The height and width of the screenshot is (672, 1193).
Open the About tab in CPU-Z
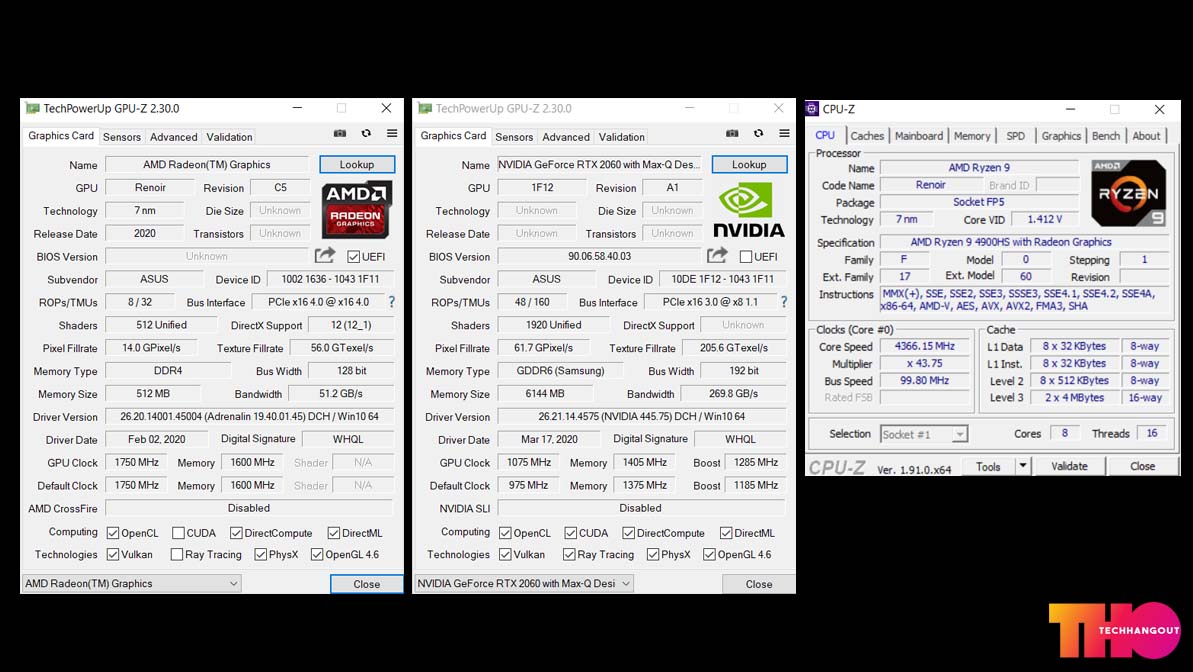click(1146, 135)
